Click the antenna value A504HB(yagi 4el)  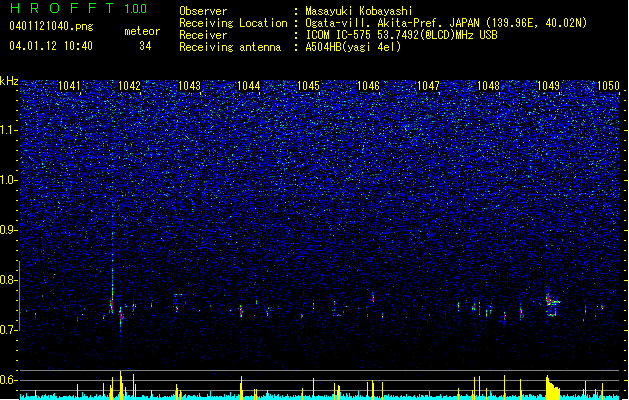pyautogui.click(x=353, y=47)
